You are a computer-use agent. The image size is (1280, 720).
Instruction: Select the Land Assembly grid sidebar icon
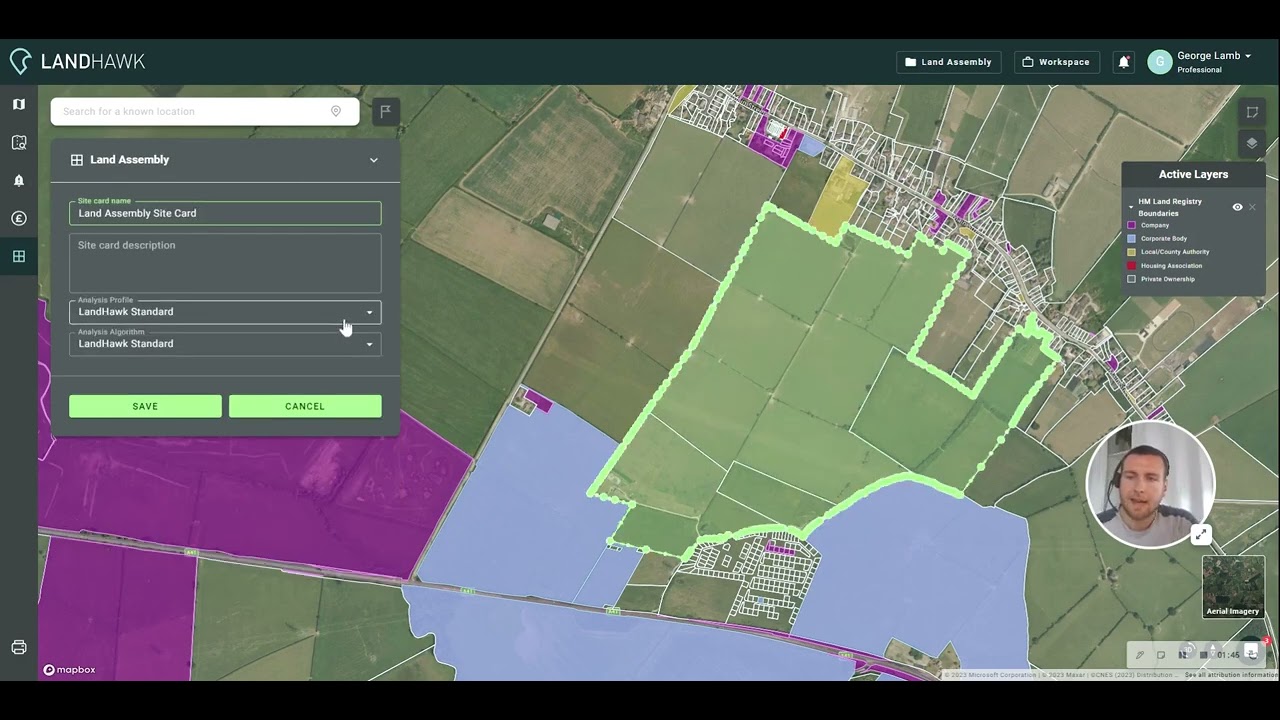coord(19,256)
